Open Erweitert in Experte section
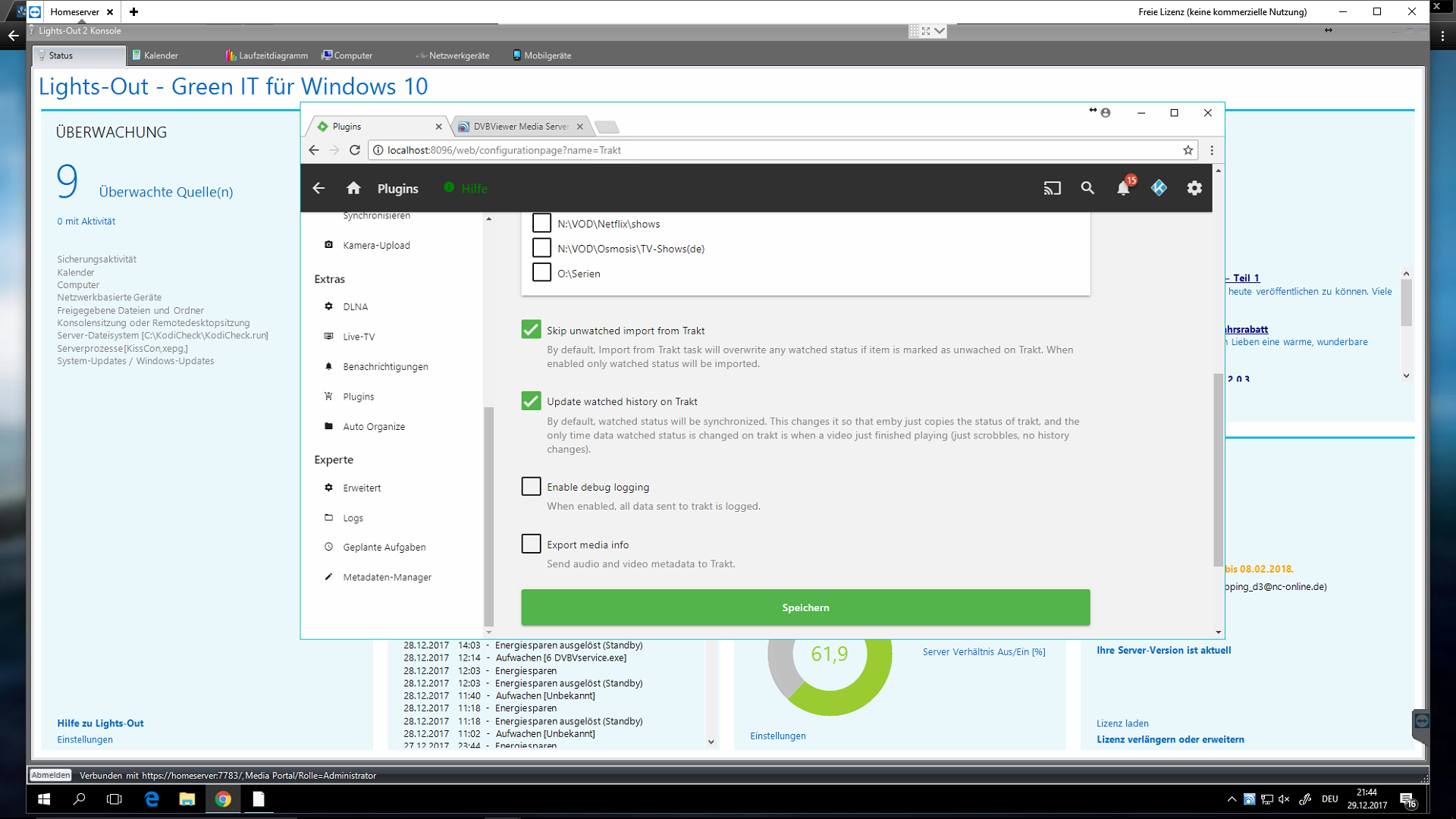The image size is (1456, 819). pyautogui.click(x=362, y=488)
